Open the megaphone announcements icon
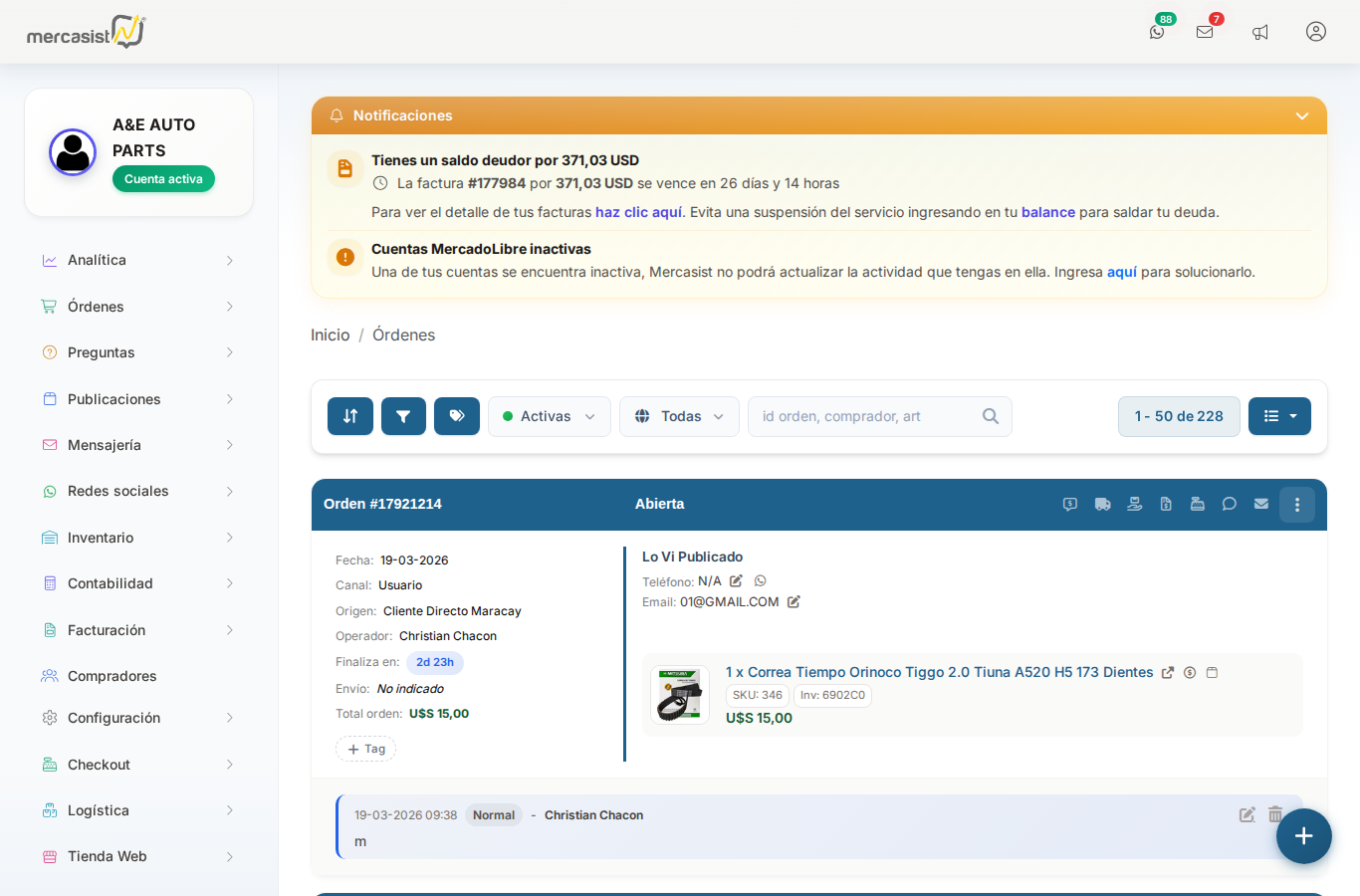This screenshot has width=1360, height=896. tap(1260, 32)
